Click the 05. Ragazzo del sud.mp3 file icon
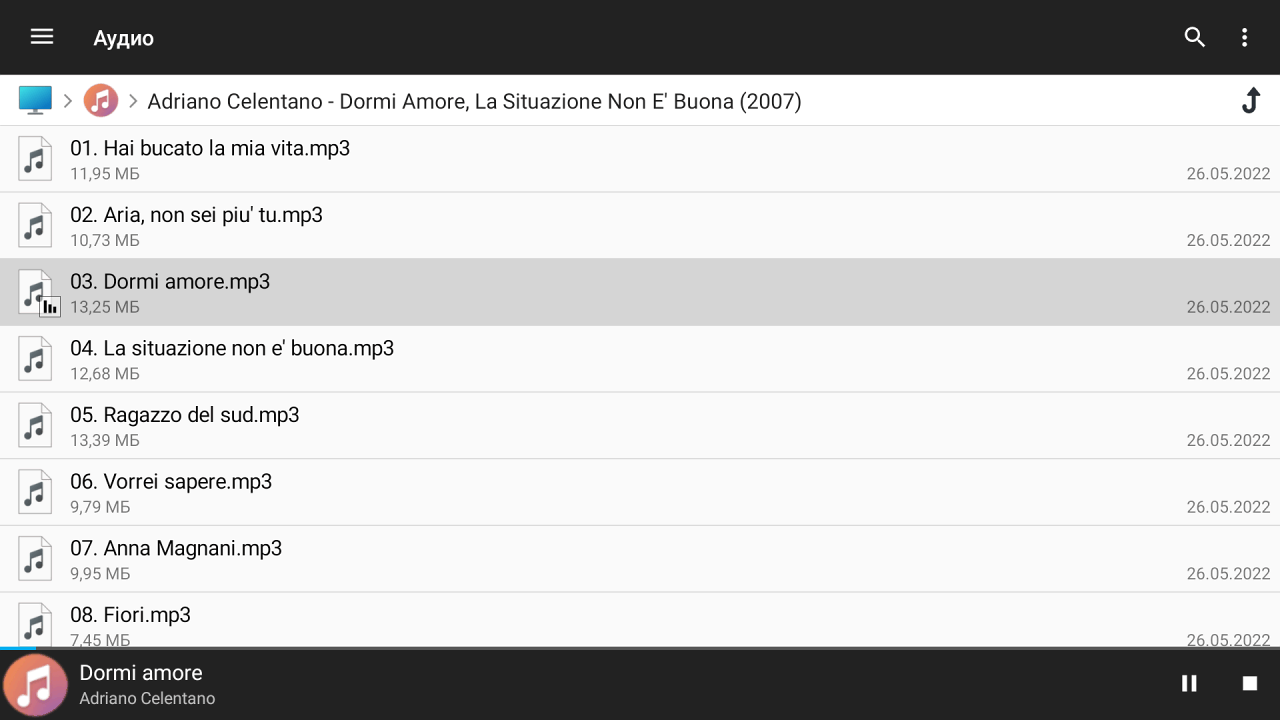1280x720 pixels. (x=36, y=426)
